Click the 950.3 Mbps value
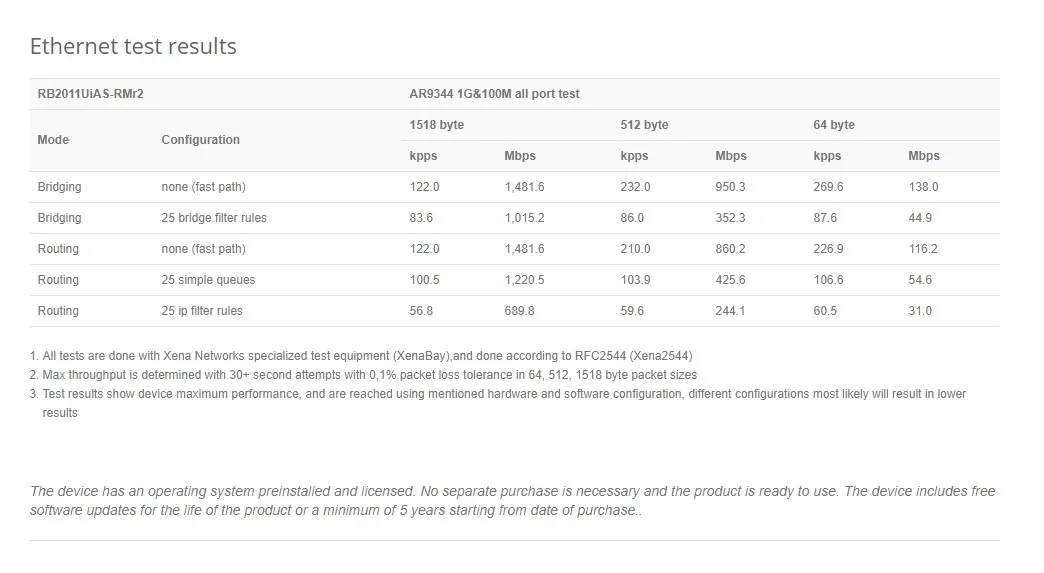 point(730,187)
